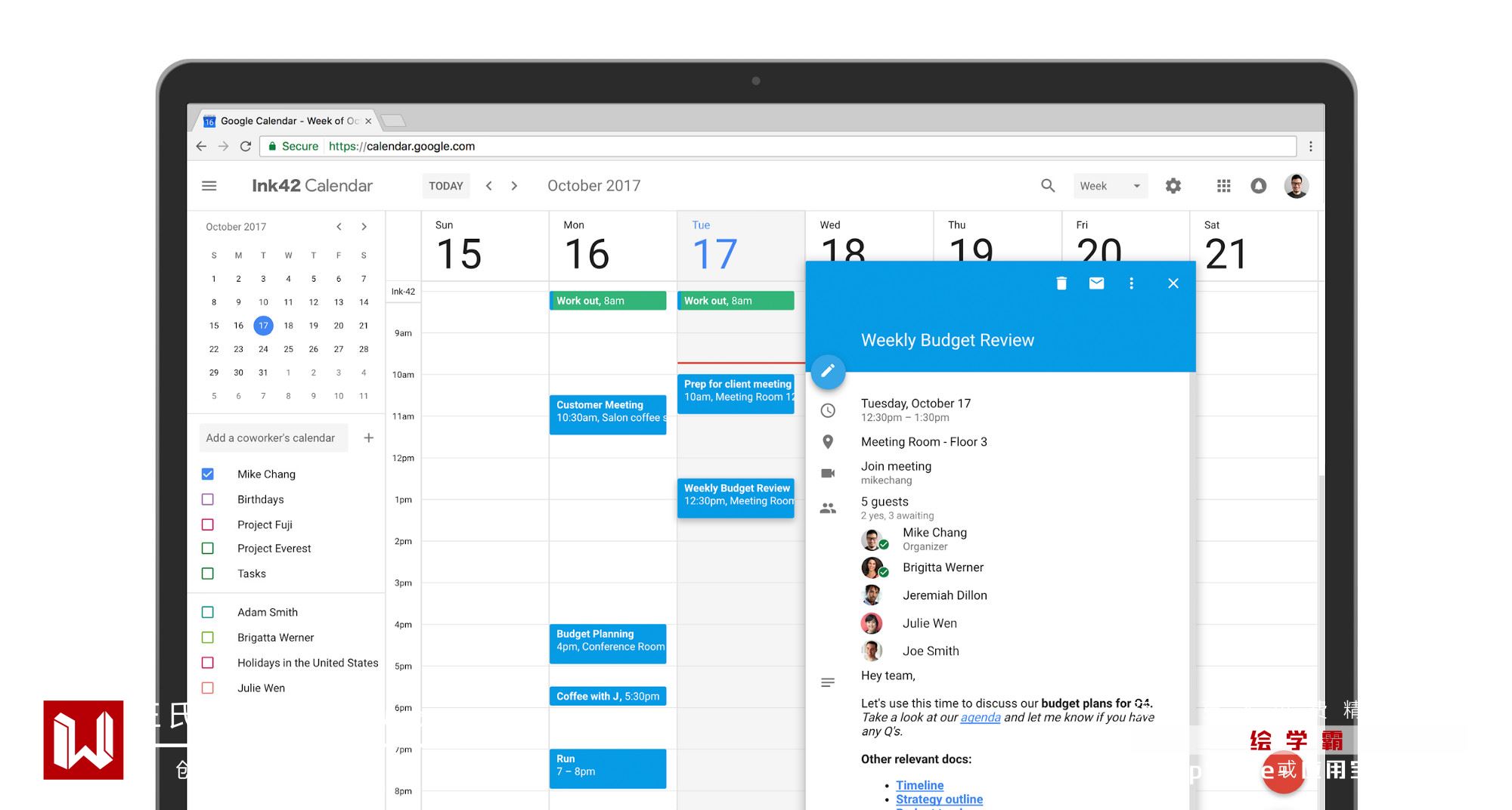This screenshot has height=810, width=1512.
Task: Click the guests people icon
Action: click(x=828, y=509)
